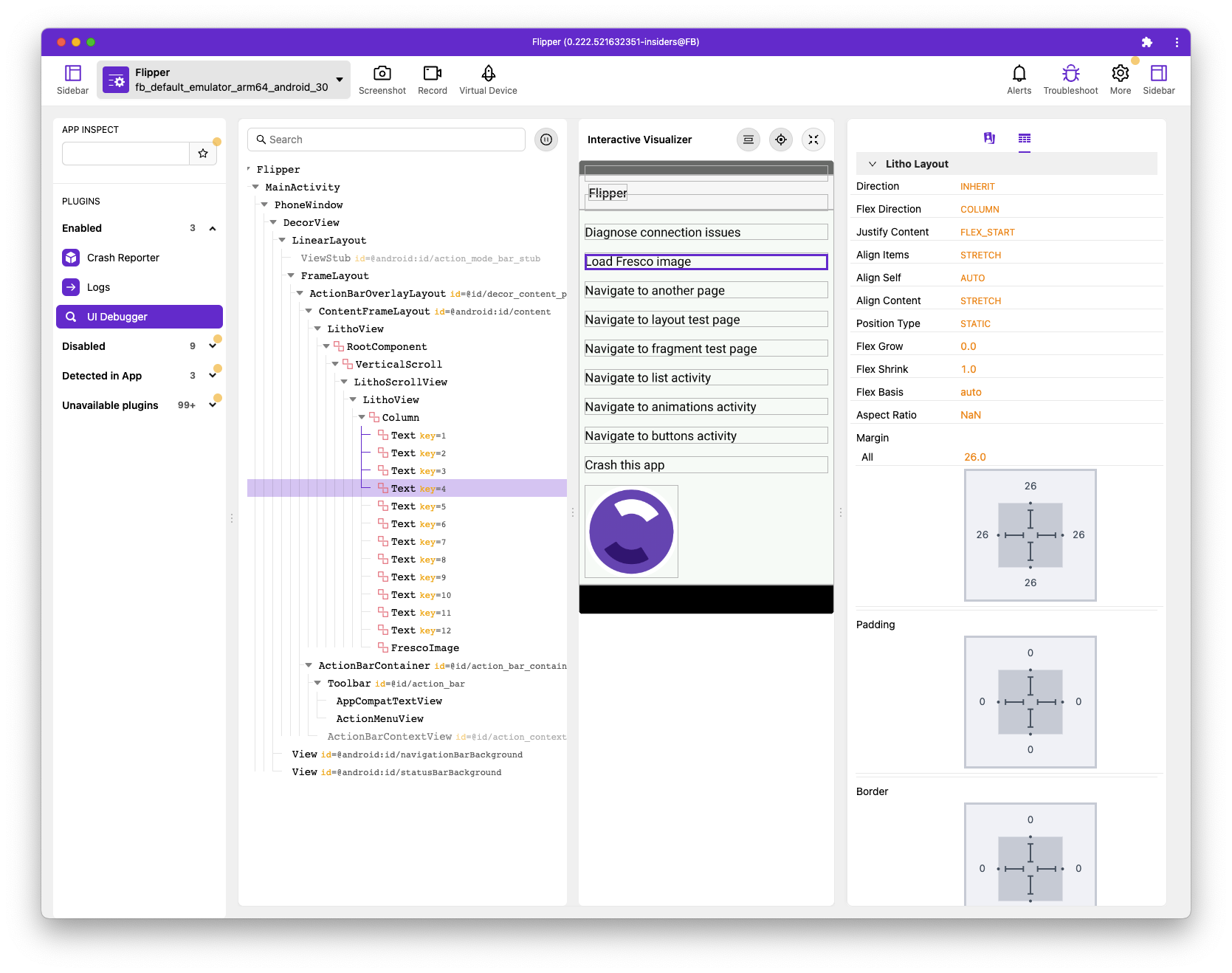1232x973 pixels.
Task: Collapse the MainActivity tree node
Action: [255, 187]
